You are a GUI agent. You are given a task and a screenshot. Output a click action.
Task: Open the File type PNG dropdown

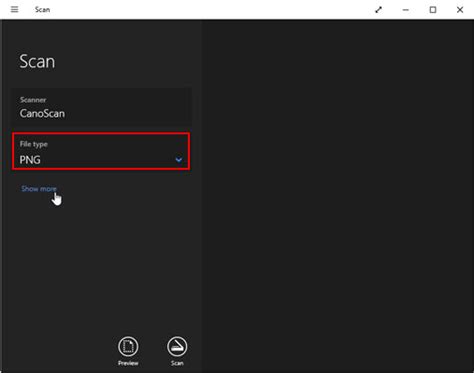(101, 151)
